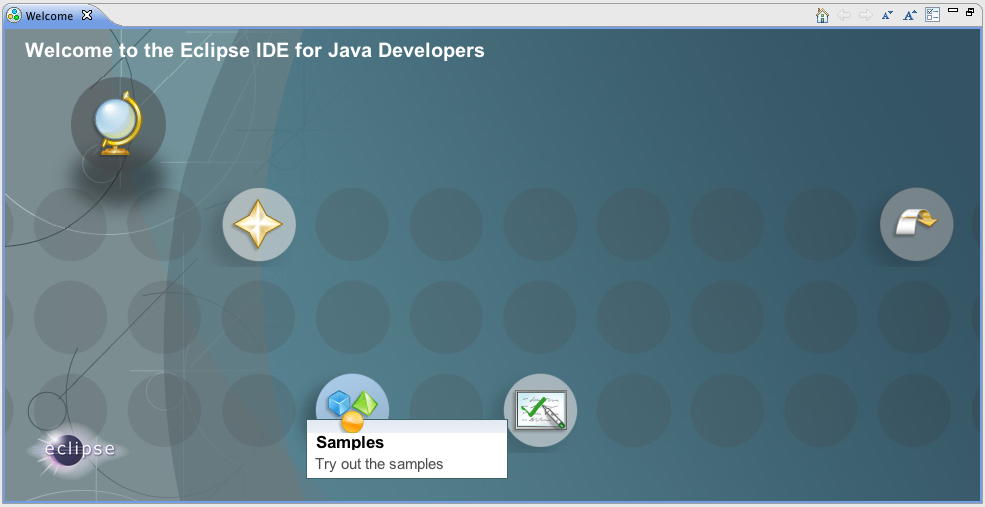Image resolution: width=985 pixels, height=507 pixels.
Task: Magnify font size with large A icon
Action: (910, 15)
